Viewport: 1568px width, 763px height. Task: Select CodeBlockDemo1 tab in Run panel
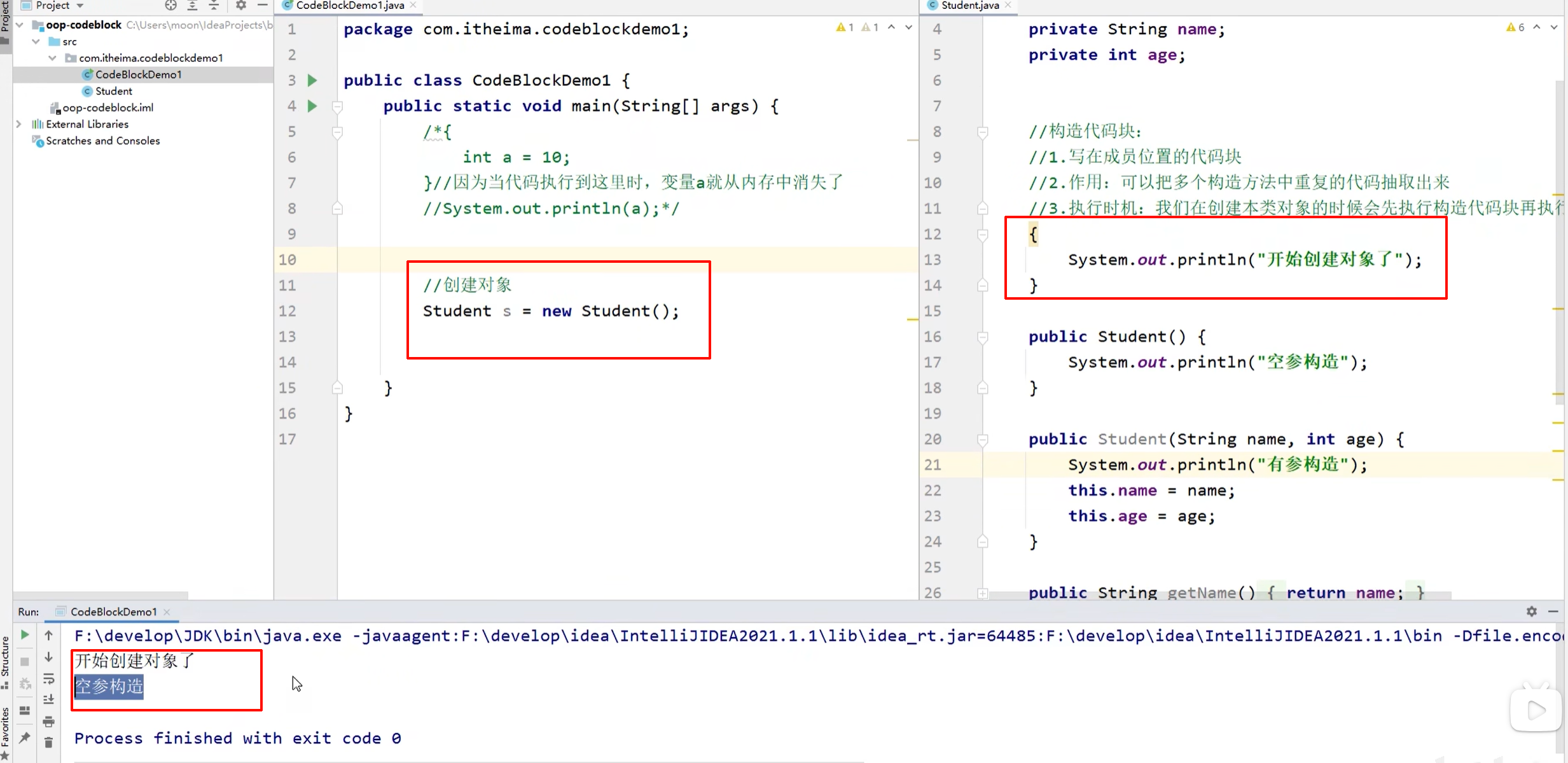click(x=113, y=612)
